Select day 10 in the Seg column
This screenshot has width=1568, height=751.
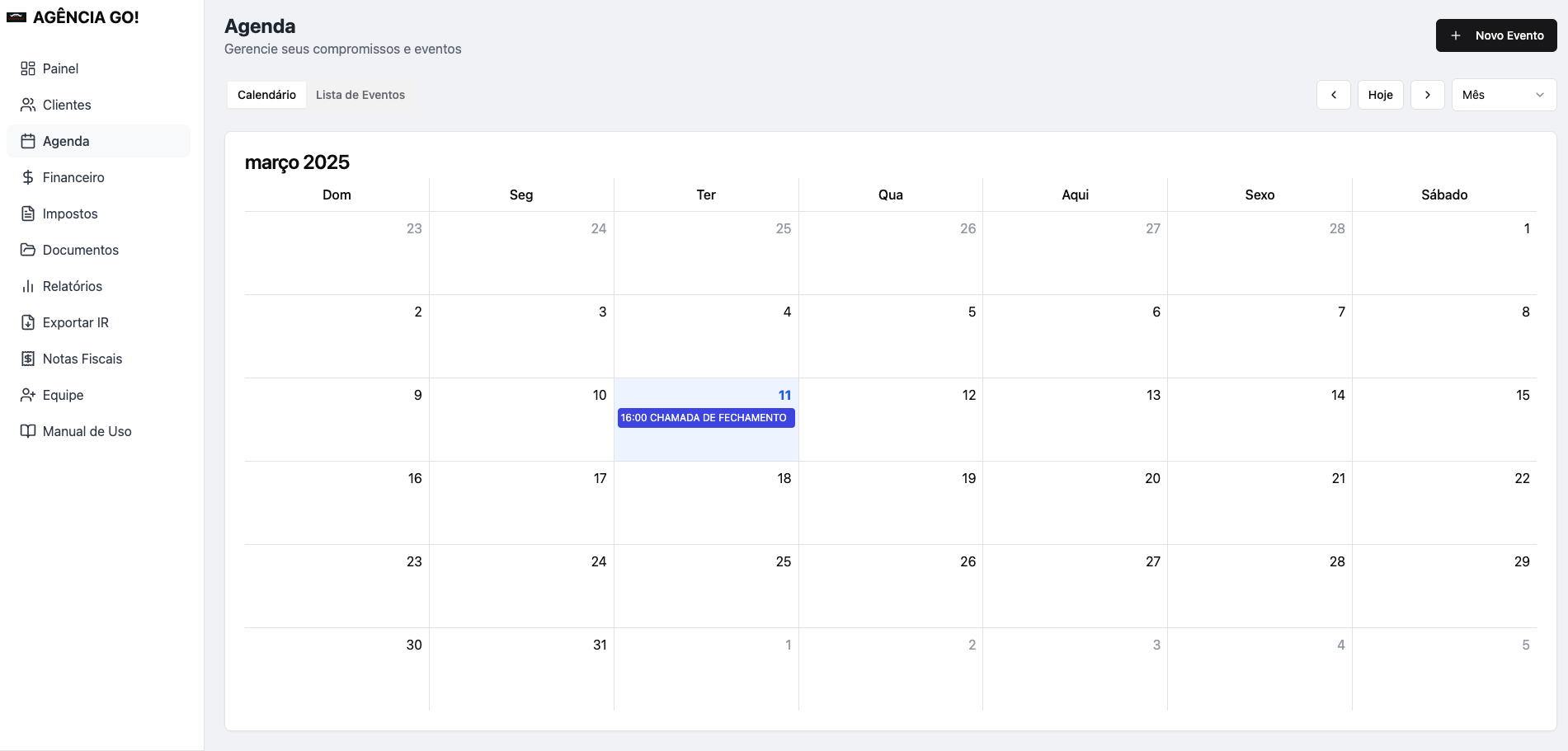[600, 396]
